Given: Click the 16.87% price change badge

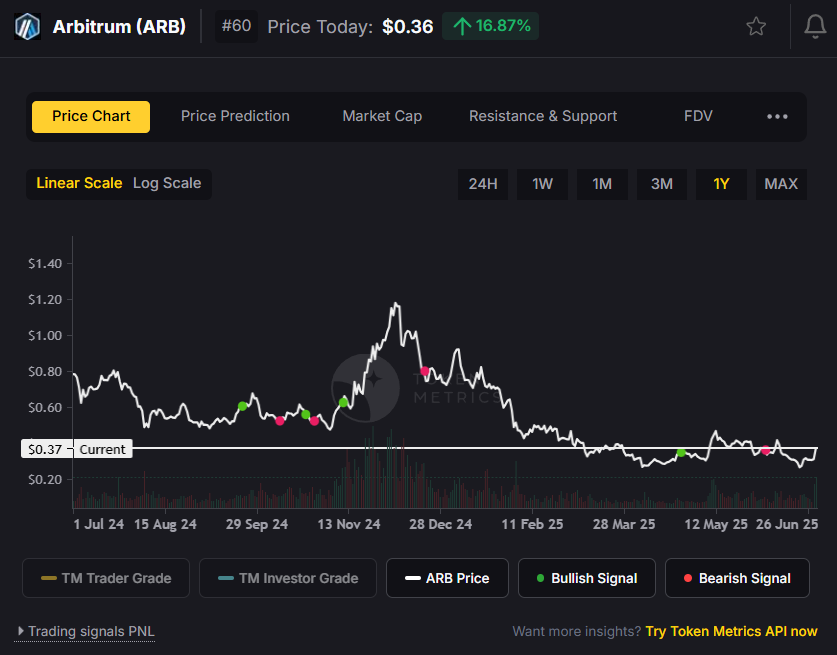Looking at the screenshot, I should tap(491, 26).
